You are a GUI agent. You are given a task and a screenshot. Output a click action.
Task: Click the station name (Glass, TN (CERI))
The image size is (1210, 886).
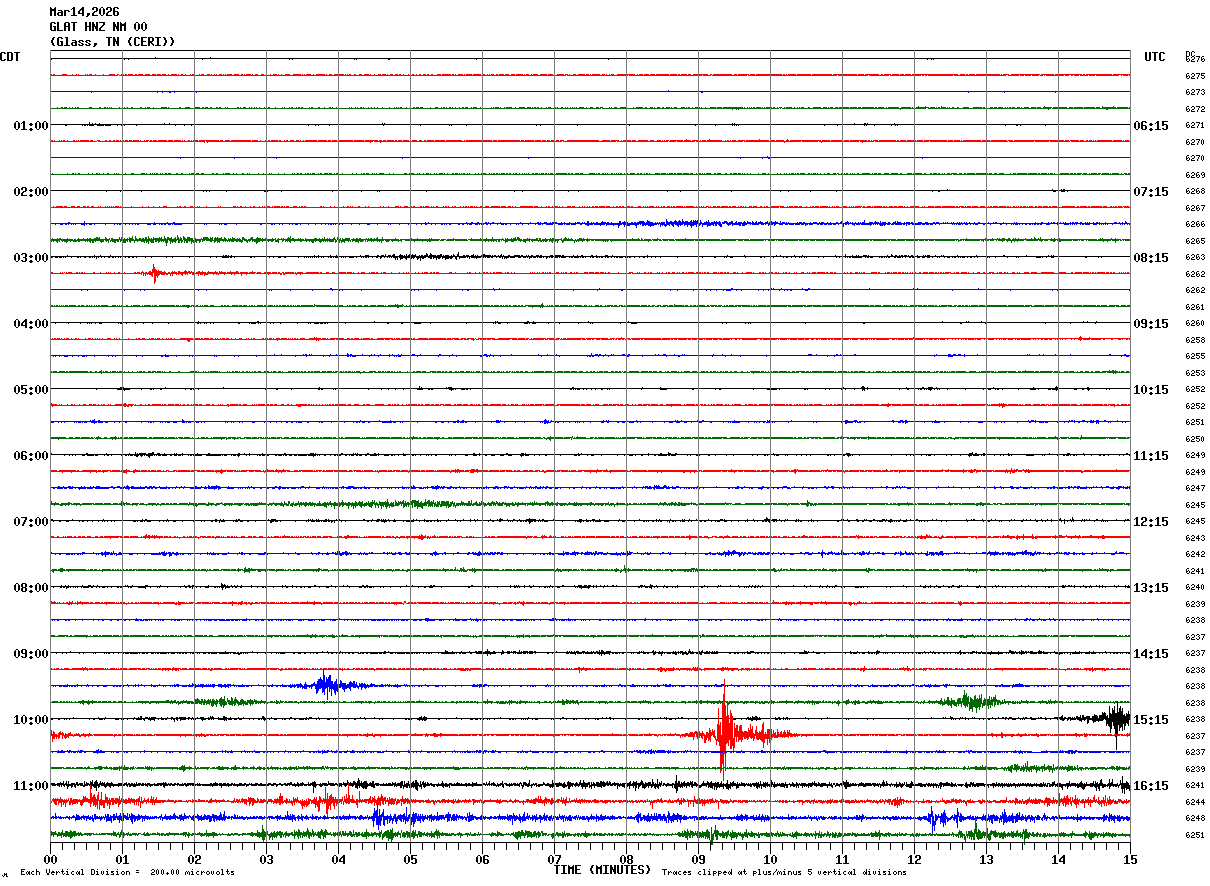click(x=112, y=42)
